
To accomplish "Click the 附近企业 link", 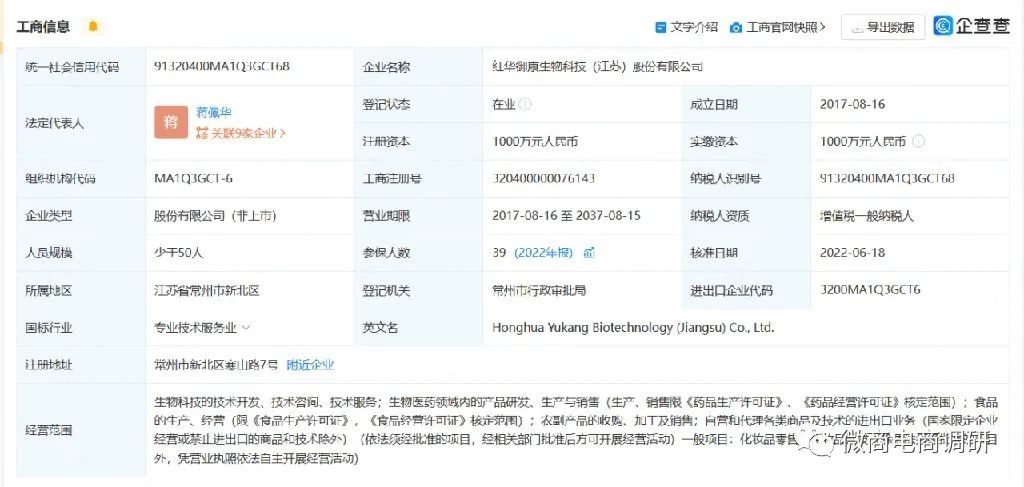I will 310,365.
